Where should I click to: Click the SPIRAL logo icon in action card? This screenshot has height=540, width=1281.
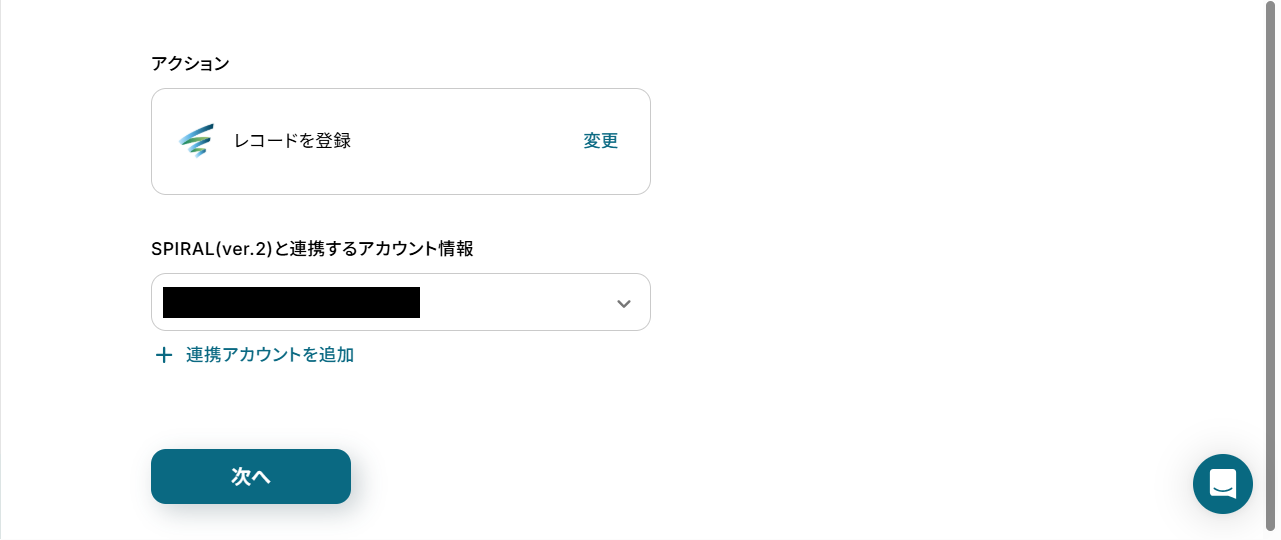click(x=196, y=141)
